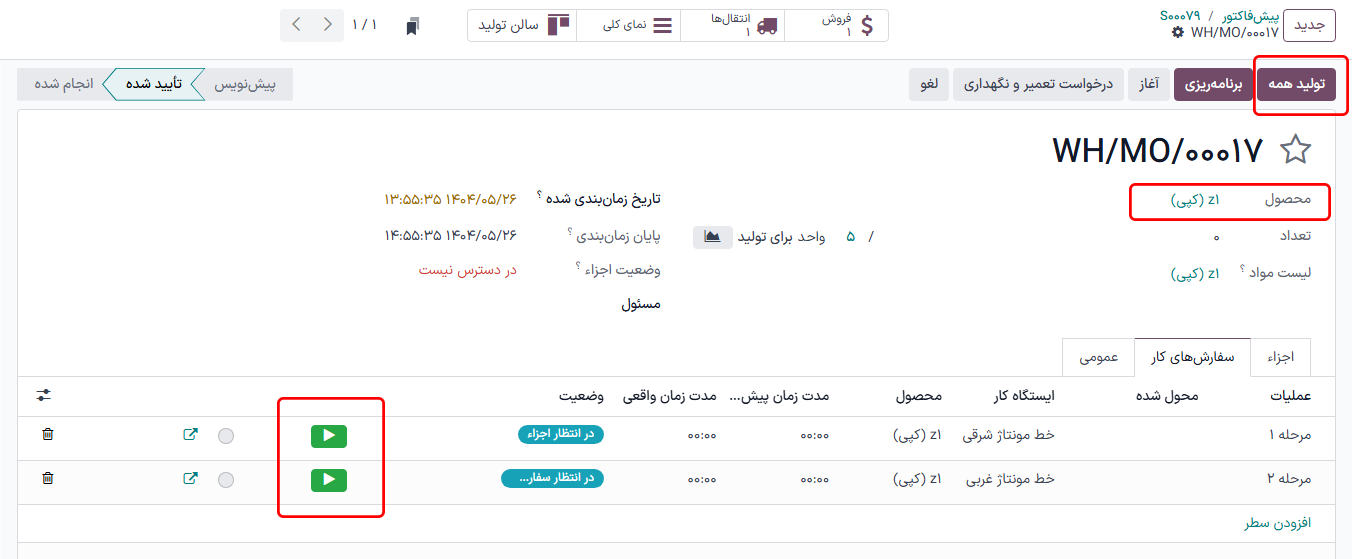
Task: Delete the مرحله 1 work order row
Action: point(48,435)
